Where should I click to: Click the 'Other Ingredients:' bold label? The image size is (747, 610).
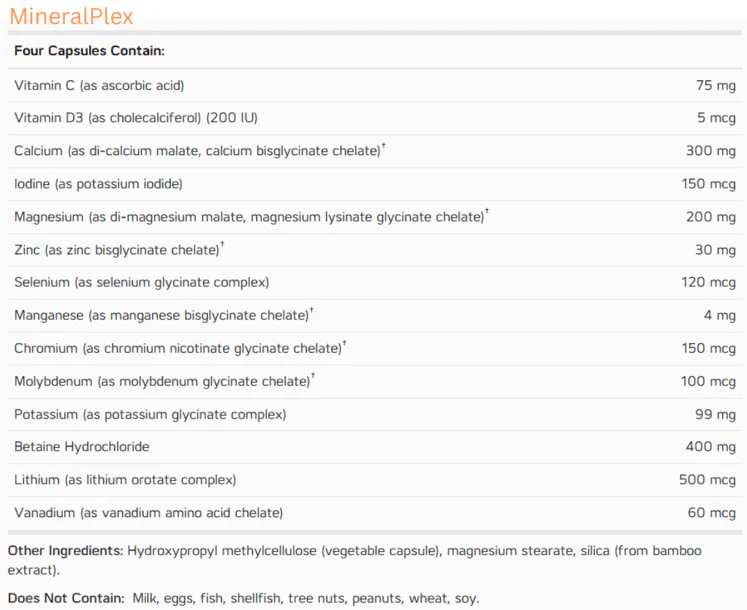66,551
